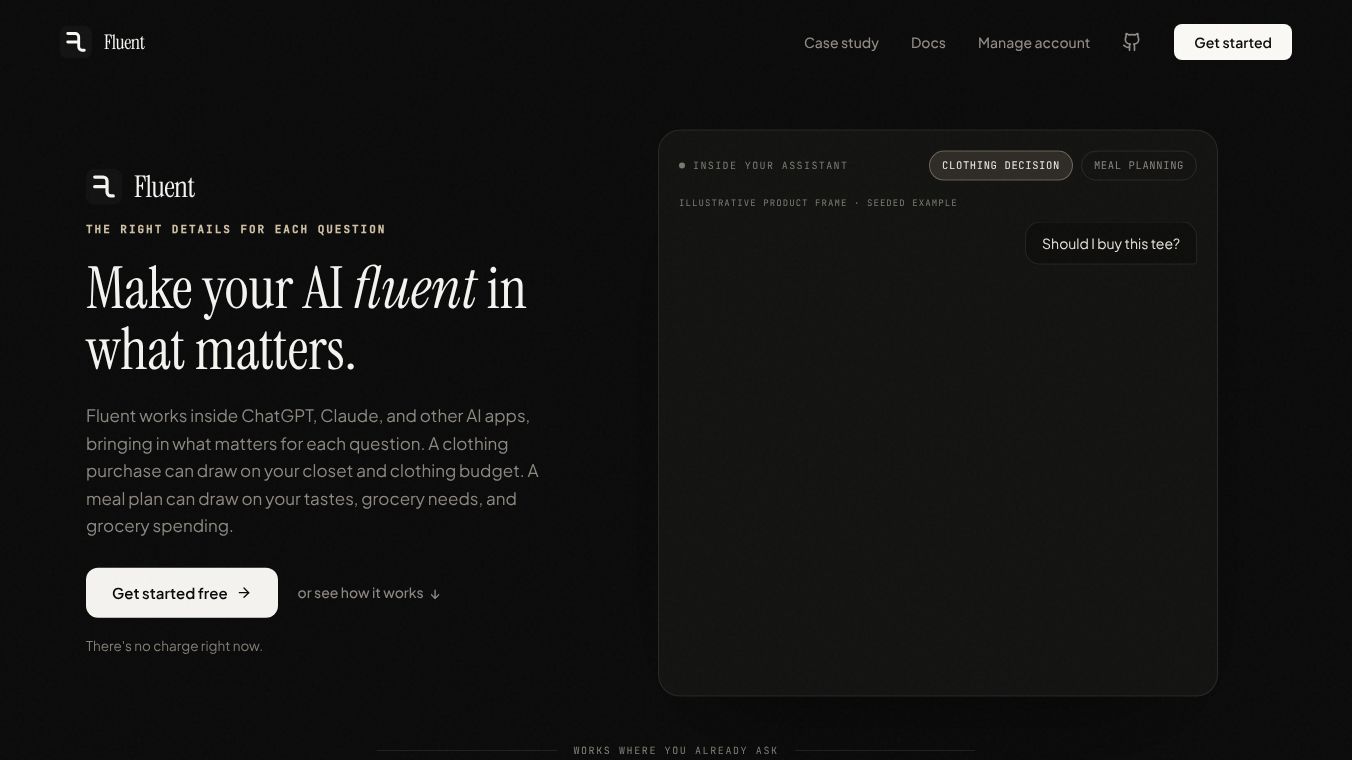The height and width of the screenshot is (760, 1352).
Task: Click the large 'Fluent' wordmark above the tagline
Action: [165, 187]
